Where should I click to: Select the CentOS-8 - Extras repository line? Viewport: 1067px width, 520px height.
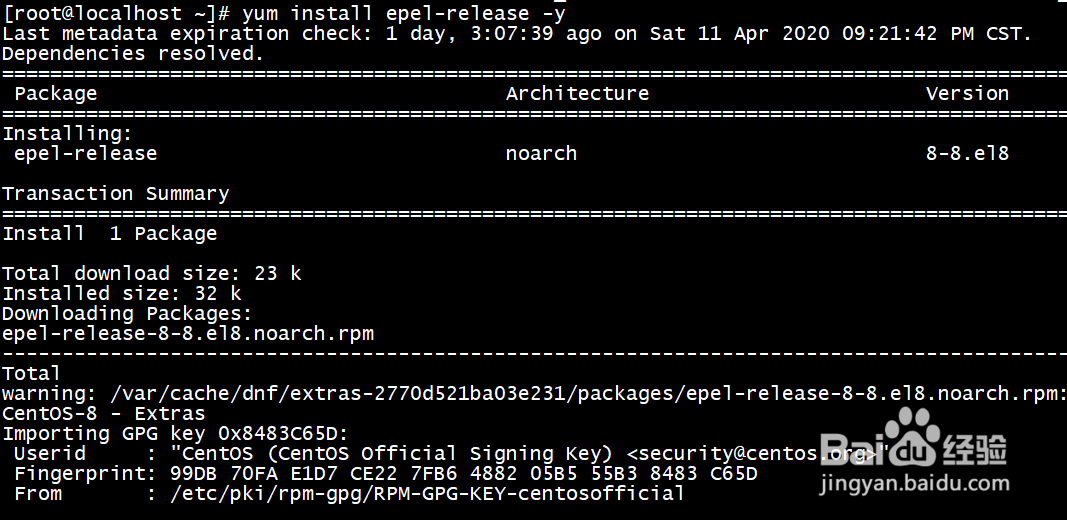(103, 413)
